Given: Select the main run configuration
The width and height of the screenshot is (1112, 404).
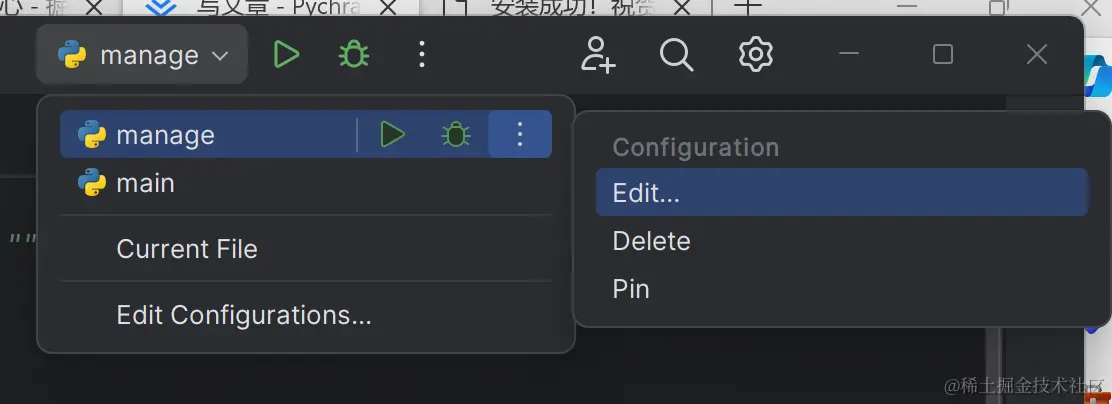Looking at the screenshot, I should (145, 183).
